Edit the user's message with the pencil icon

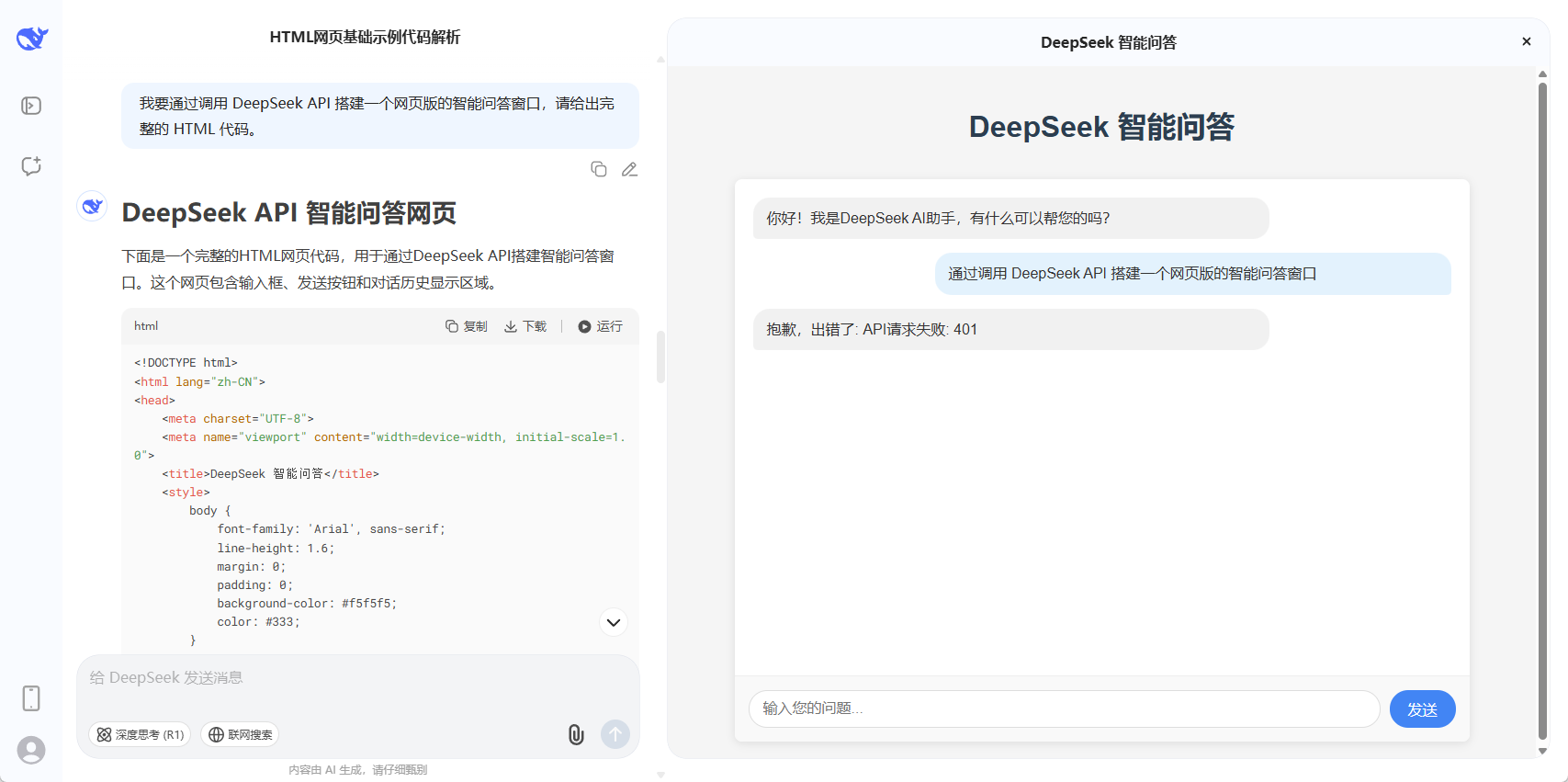629,169
